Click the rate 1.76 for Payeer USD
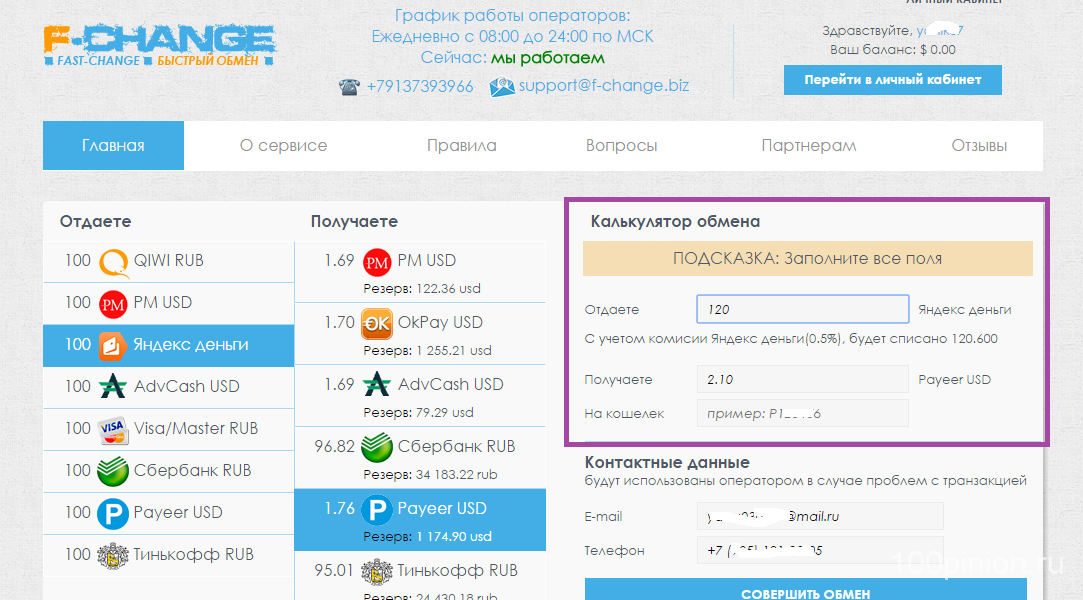The height and width of the screenshot is (600, 1083). tap(339, 508)
